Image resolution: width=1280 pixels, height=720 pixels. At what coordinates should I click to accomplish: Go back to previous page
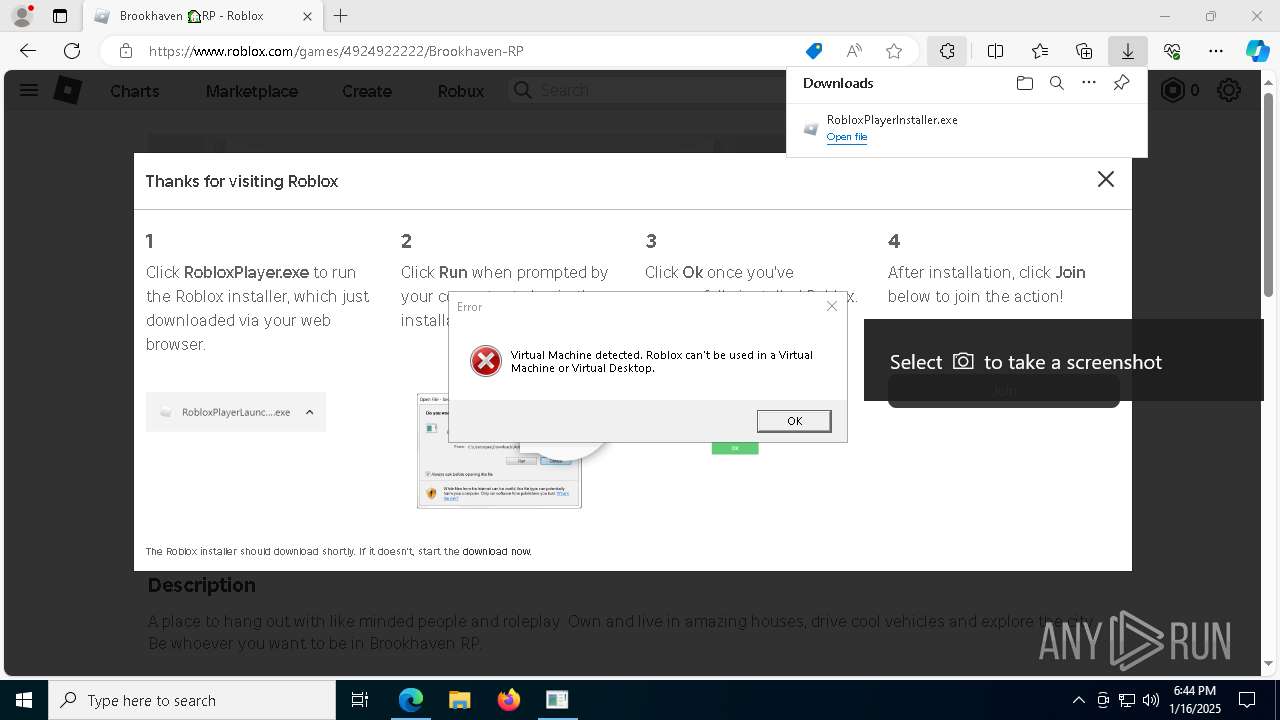click(28, 51)
